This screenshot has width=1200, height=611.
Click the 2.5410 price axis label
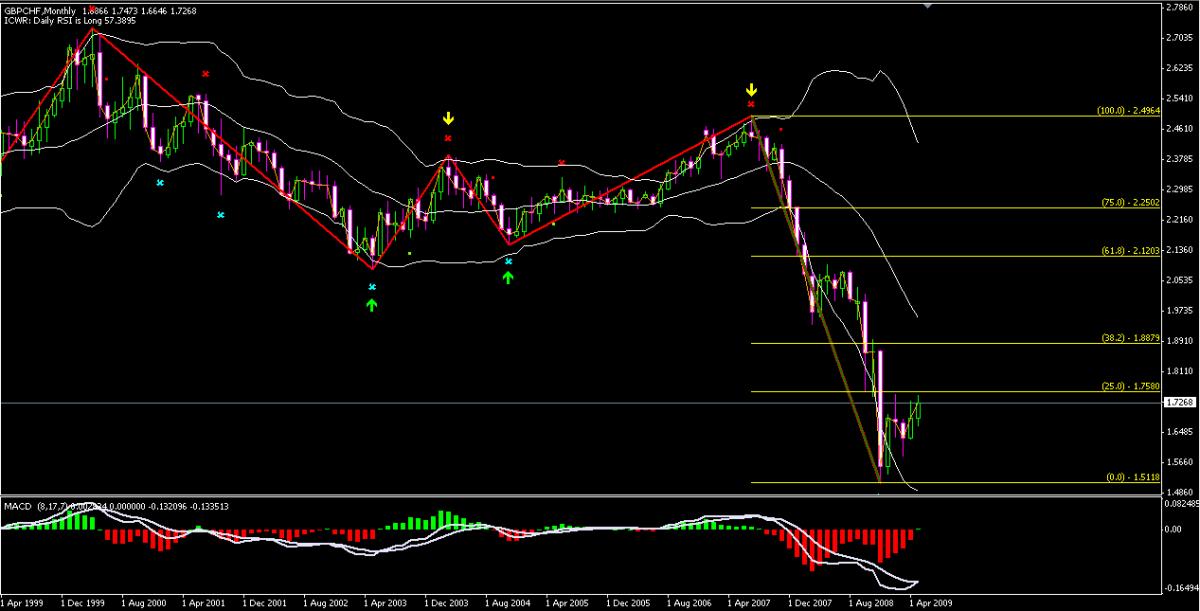point(1180,99)
